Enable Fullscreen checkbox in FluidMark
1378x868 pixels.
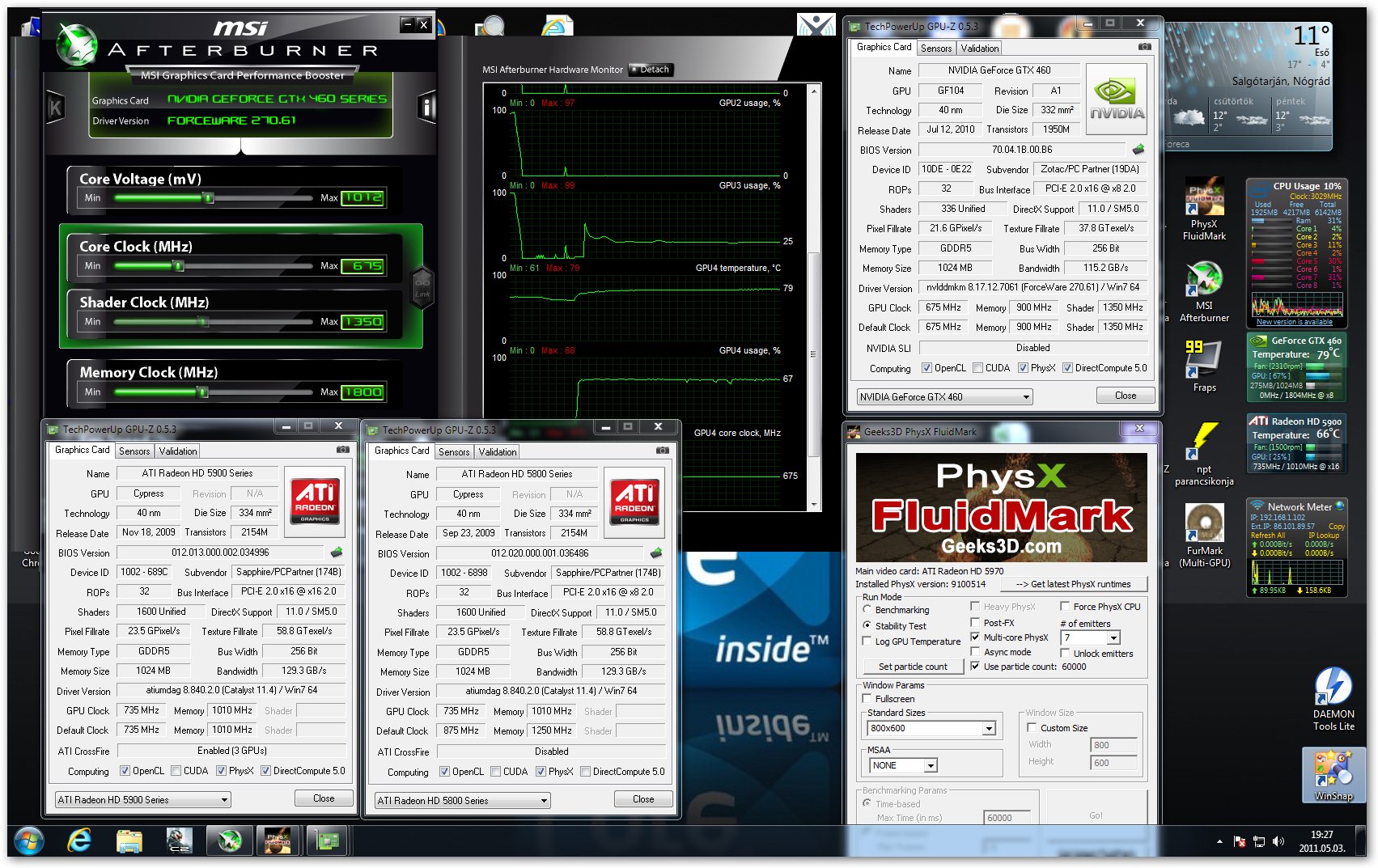(x=867, y=699)
